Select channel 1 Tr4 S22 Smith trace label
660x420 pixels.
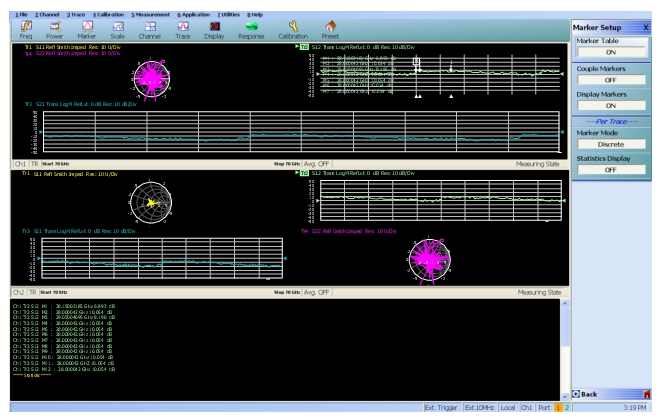[x=72, y=53]
